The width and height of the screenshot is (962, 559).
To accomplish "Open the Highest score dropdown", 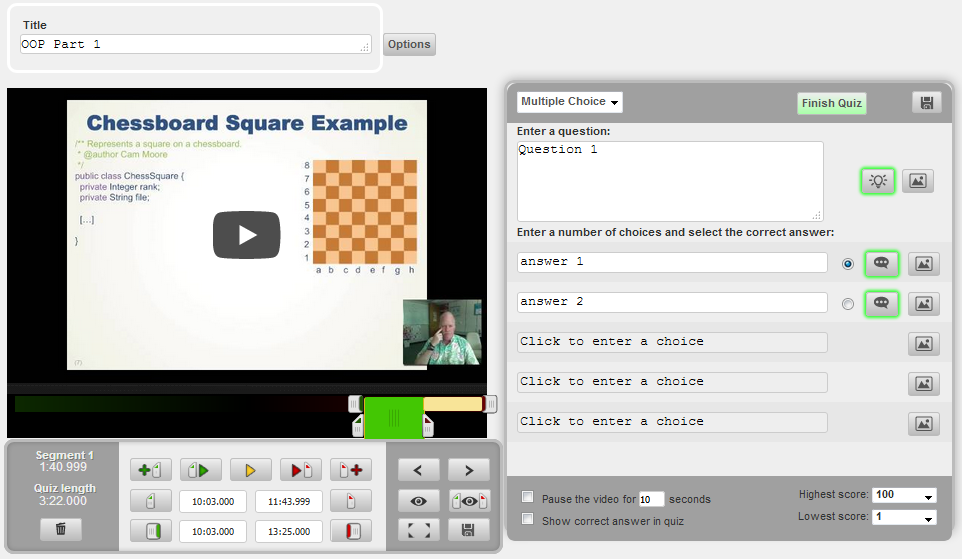I will (904, 495).
